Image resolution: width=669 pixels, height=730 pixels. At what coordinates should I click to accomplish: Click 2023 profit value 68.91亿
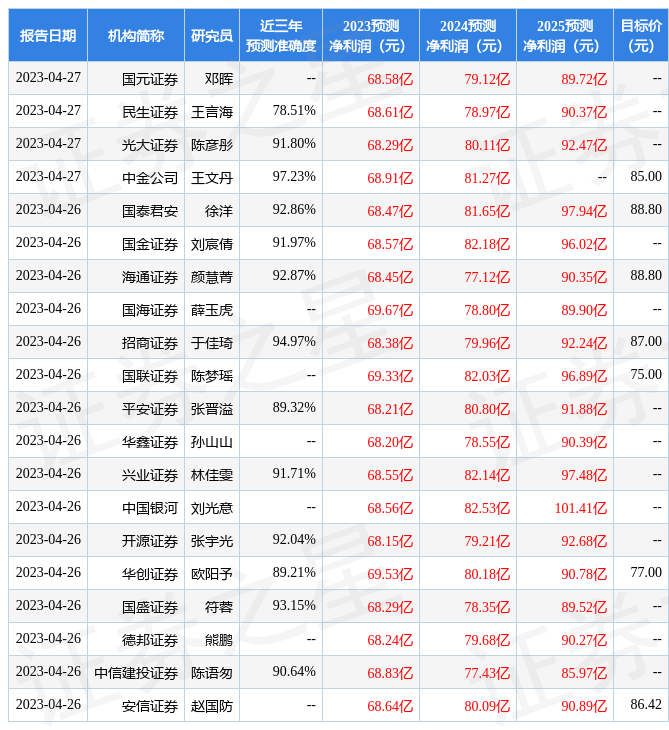point(390,178)
